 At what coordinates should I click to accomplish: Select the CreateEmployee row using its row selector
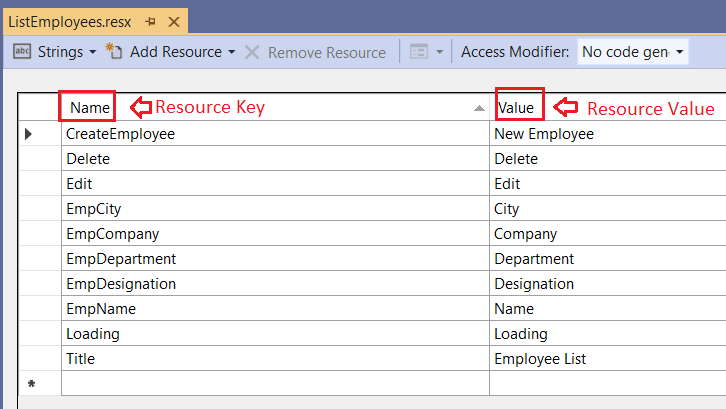tap(28, 134)
